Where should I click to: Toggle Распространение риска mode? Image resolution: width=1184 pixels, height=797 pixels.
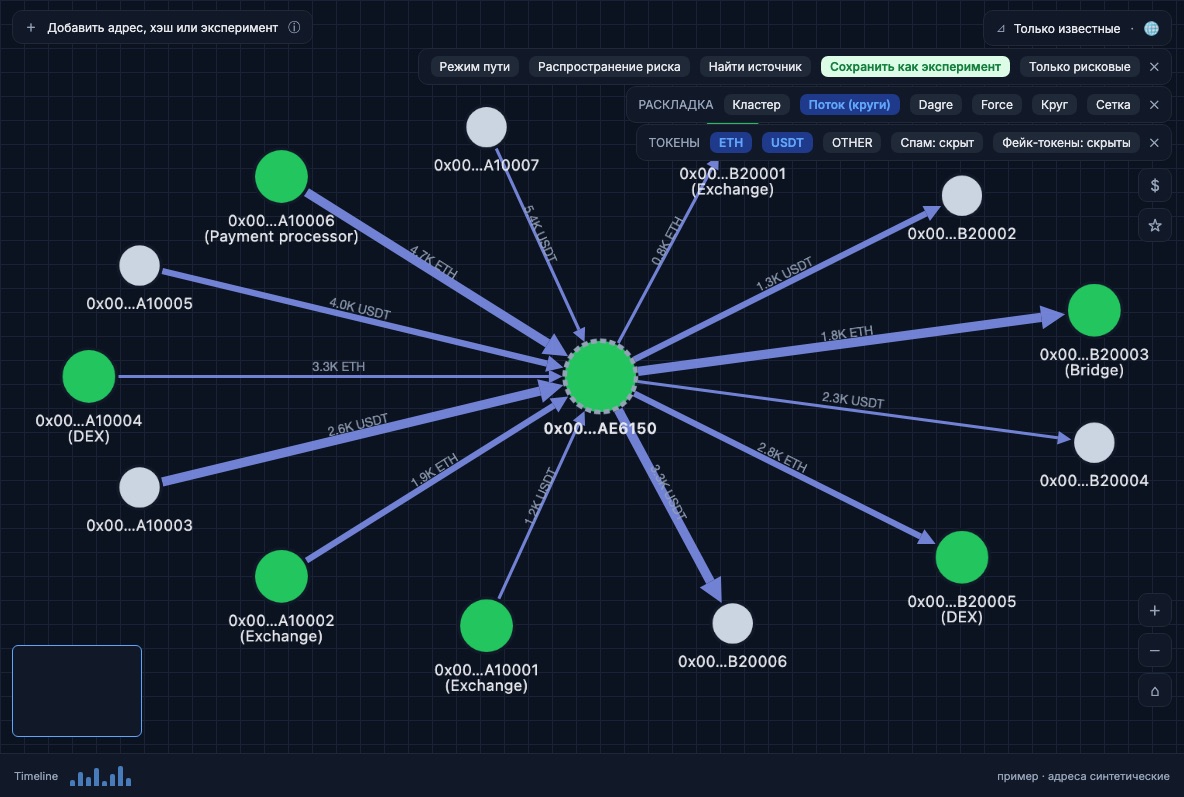[609, 66]
